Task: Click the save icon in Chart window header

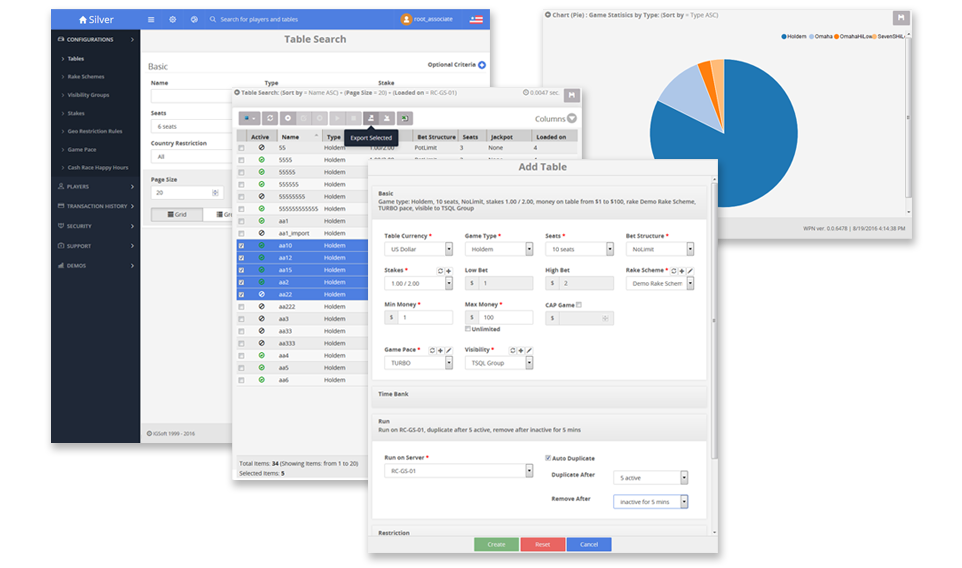Action: (901, 18)
